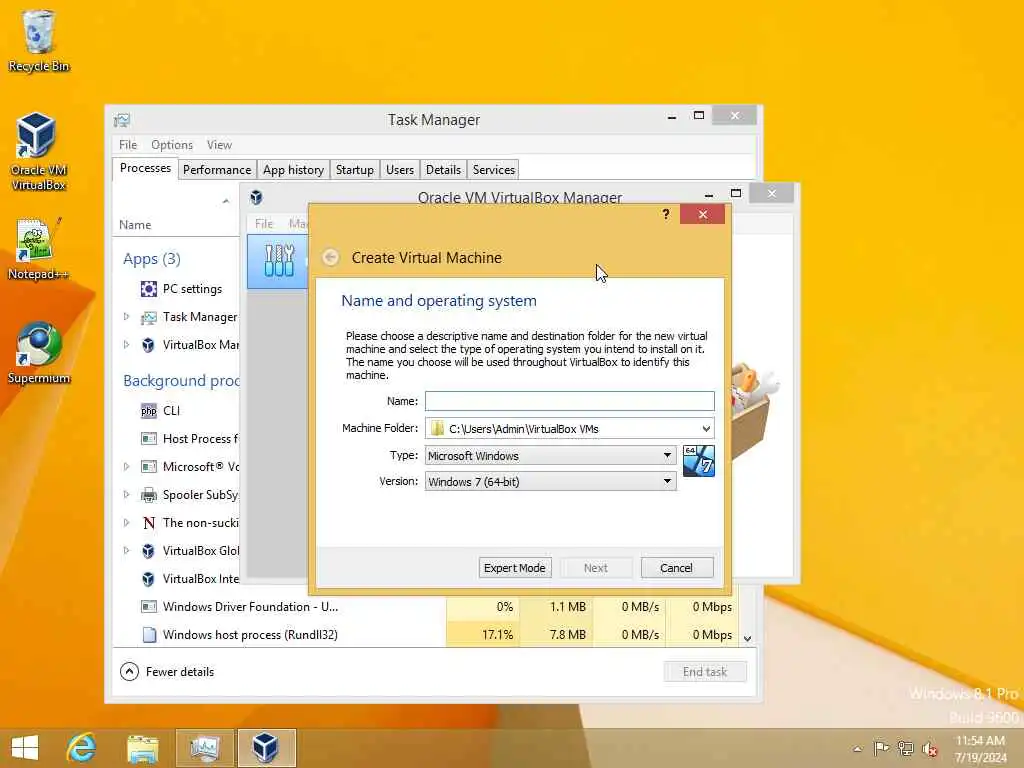Image resolution: width=1024 pixels, height=768 pixels.
Task: Open the Machine Folder dropdown
Action: click(706, 429)
